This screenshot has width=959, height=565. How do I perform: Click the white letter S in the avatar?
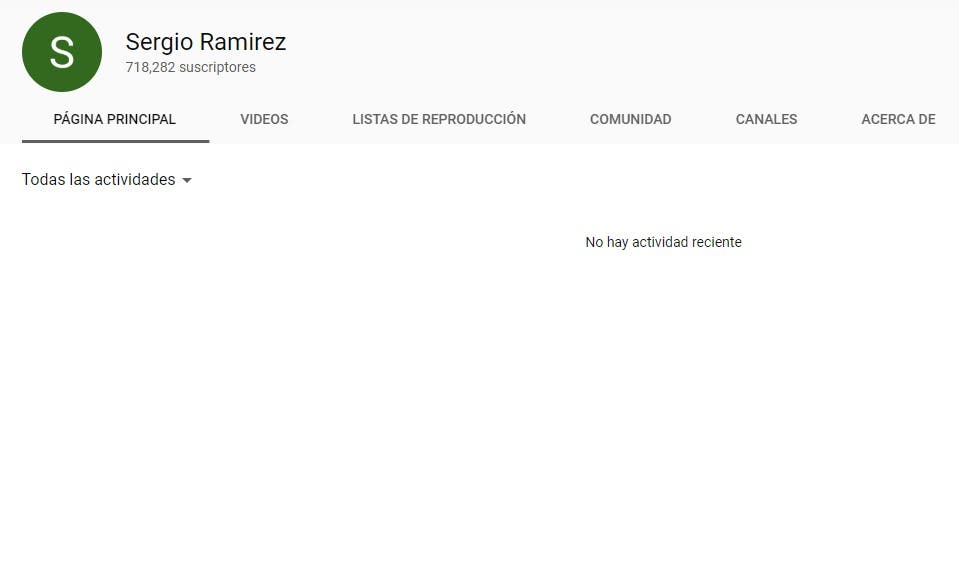click(x=62, y=53)
